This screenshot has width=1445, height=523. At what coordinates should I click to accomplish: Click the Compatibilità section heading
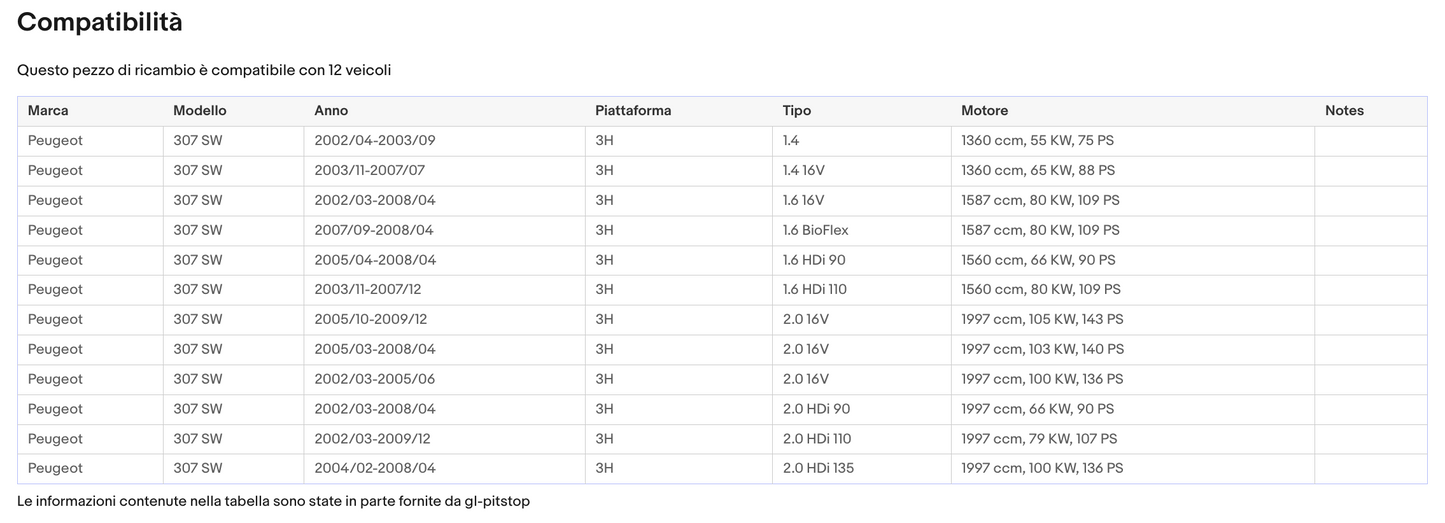coord(100,22)
